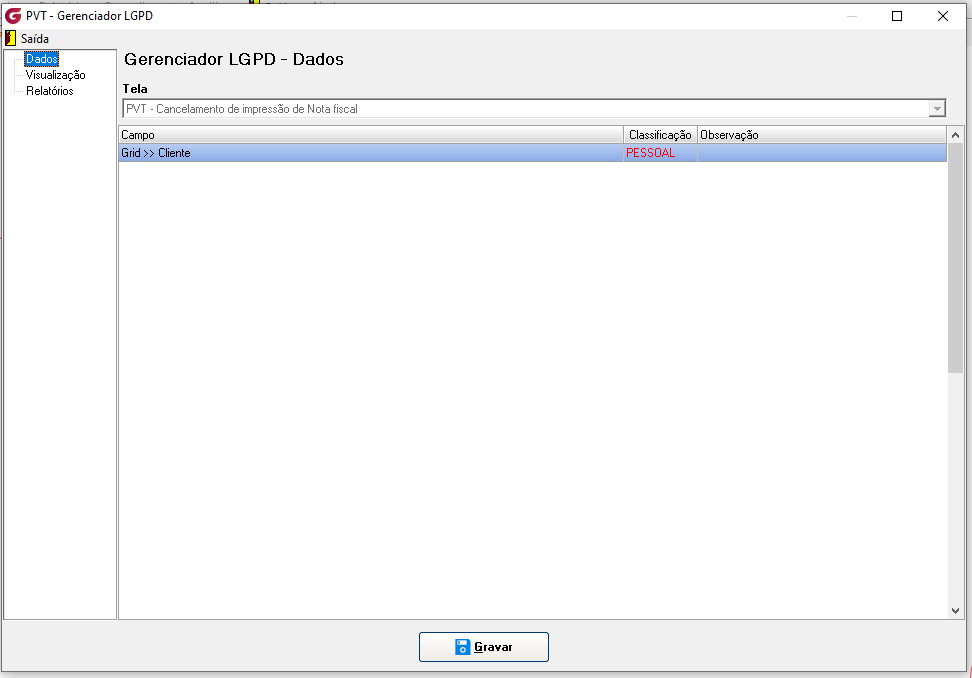Click the Classificação column header

coord(660,135)
